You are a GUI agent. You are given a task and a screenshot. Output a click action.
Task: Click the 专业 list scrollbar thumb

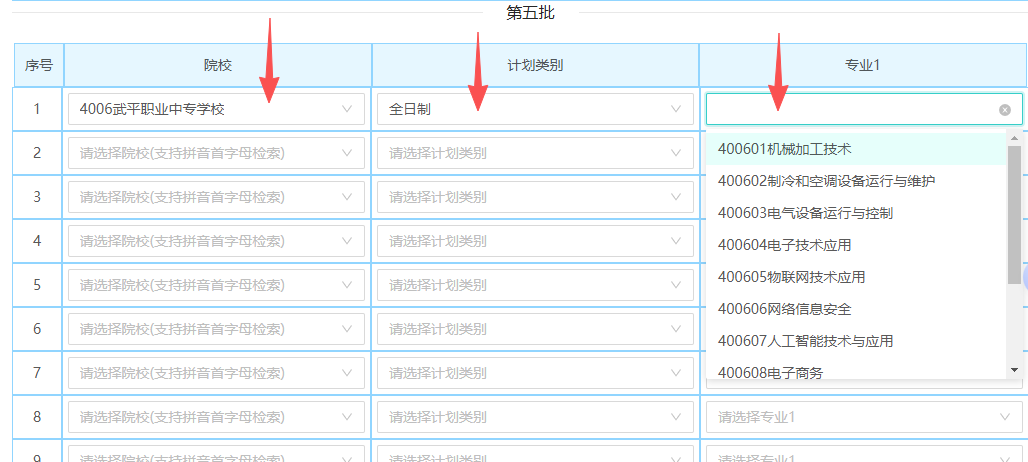coord(1014,215)
